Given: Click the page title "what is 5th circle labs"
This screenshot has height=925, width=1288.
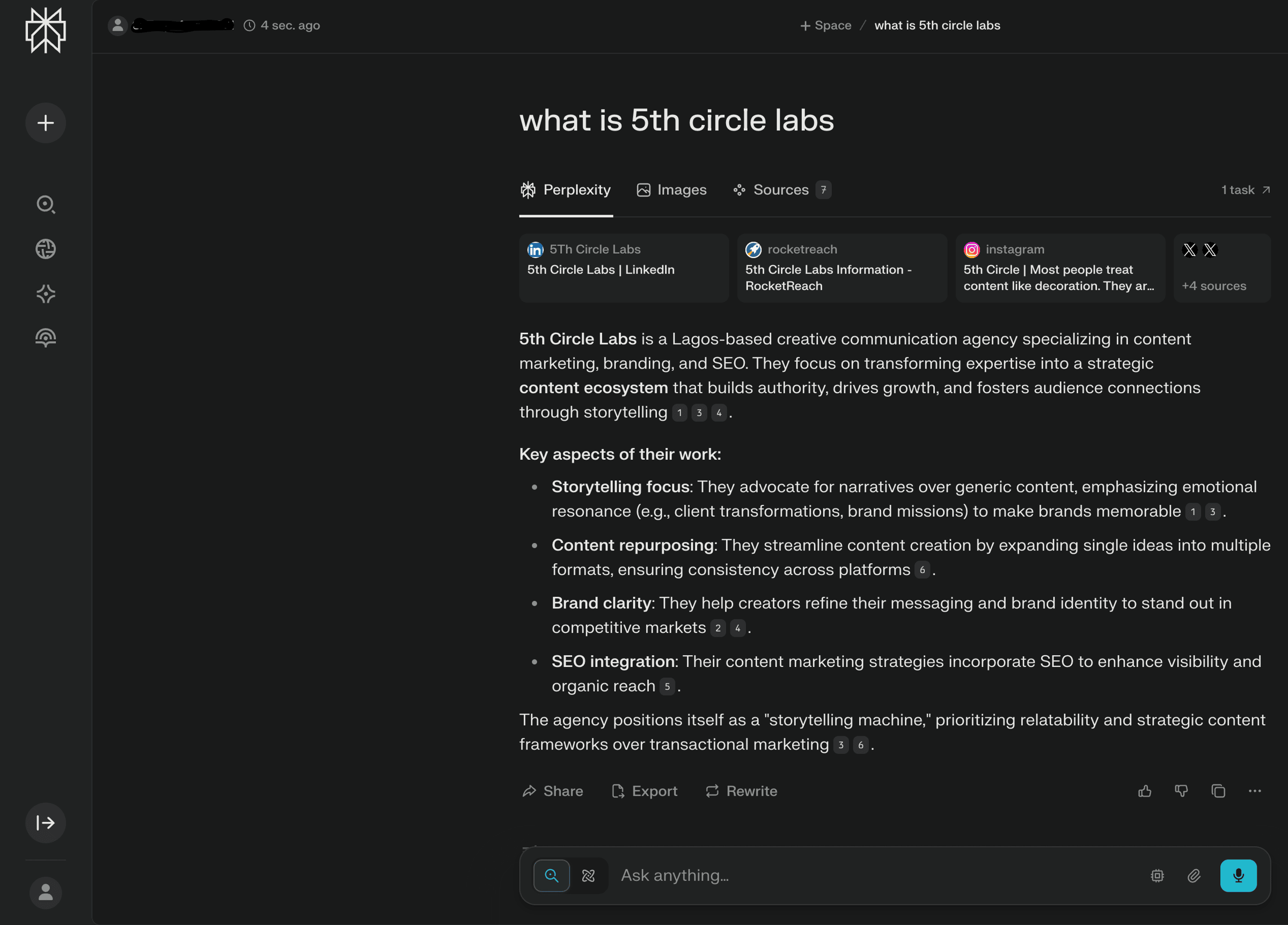Looking at the screenshot, I should pyautogui.click(x=676, y=120).
